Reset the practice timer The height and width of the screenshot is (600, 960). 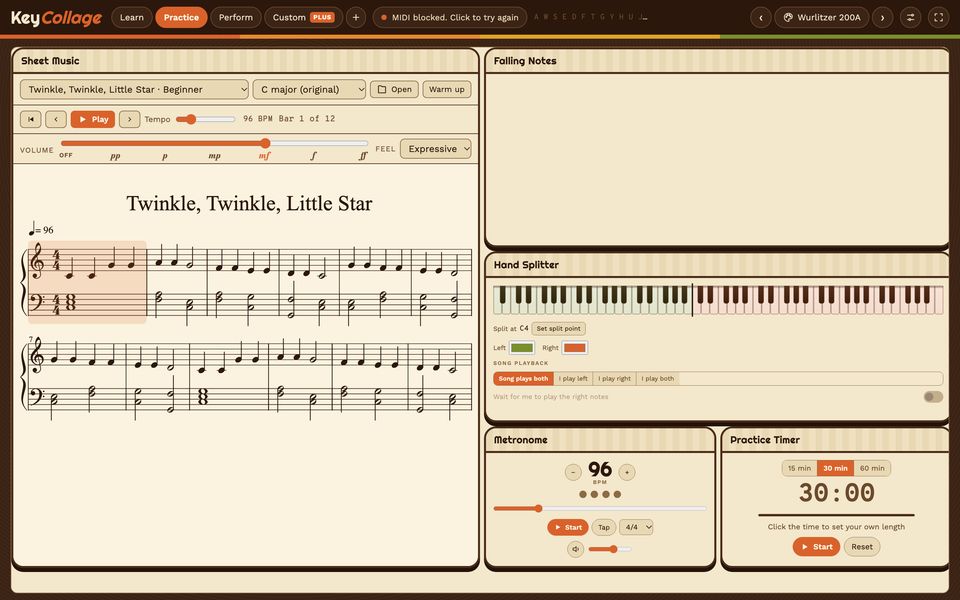point(862,547)
